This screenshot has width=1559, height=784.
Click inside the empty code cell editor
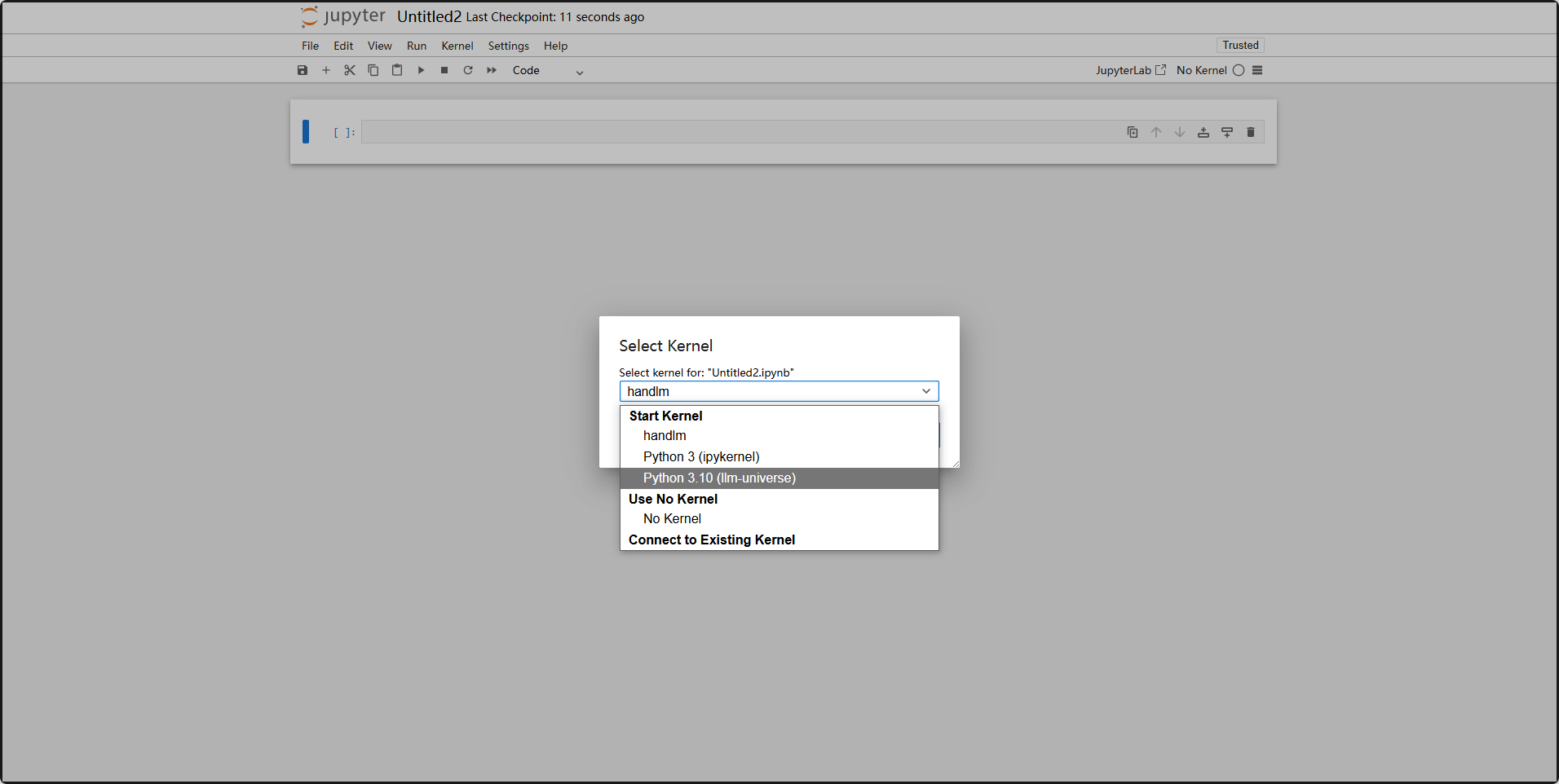(x=742, y=132)
